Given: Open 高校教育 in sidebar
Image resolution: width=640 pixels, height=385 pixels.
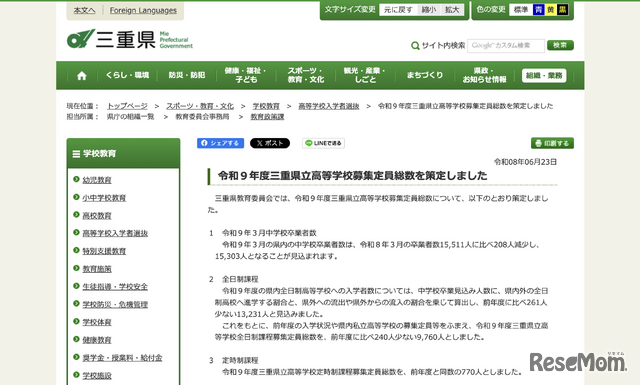Looking at the screenshot, I should click(x=97, y=216).
